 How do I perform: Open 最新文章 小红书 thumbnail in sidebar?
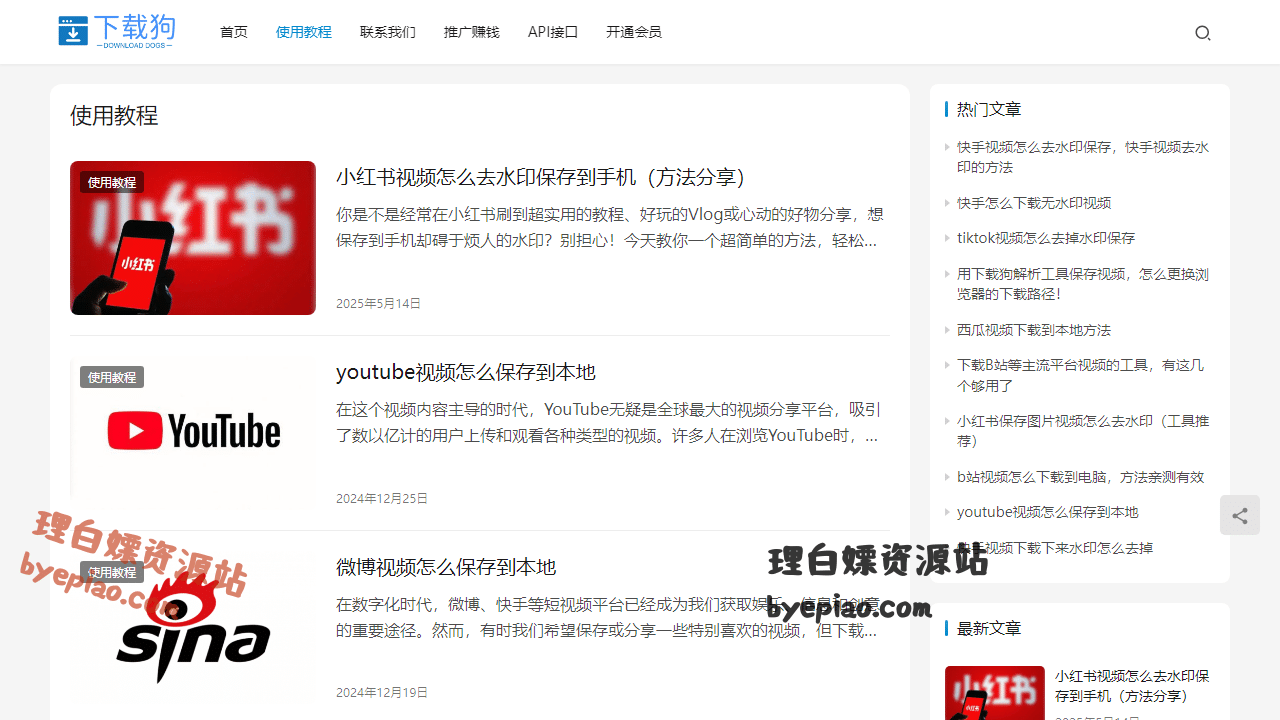(995, 693)
